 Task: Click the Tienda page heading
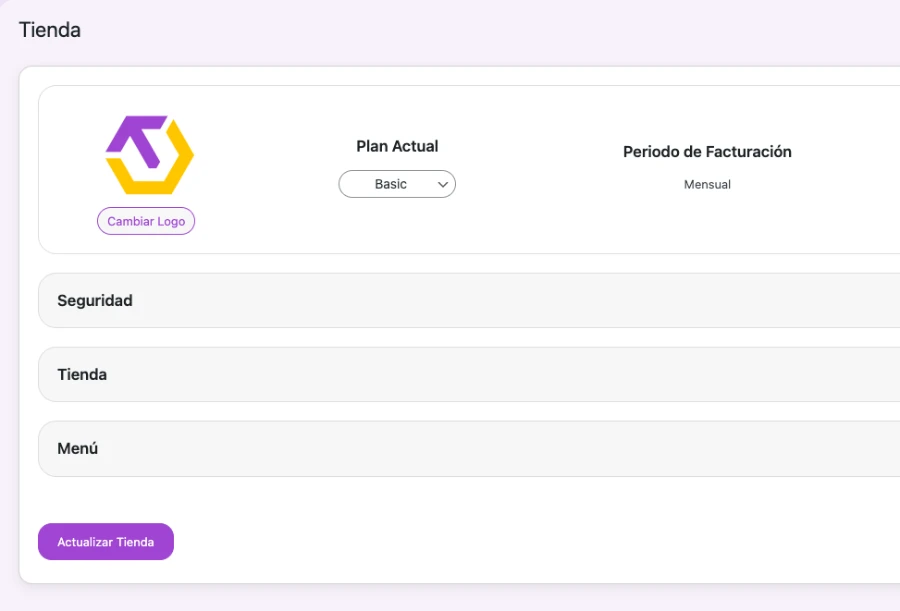pos(50,30)
